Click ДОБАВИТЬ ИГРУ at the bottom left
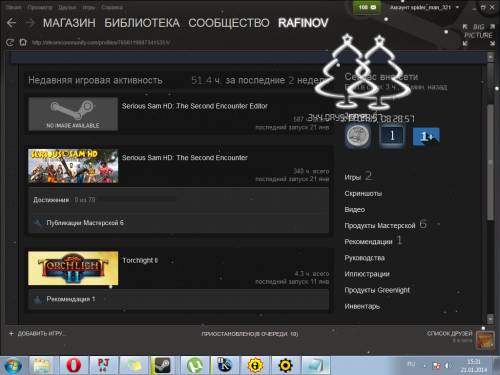Viewport: 500px width, 375px height. coord(37,333)
